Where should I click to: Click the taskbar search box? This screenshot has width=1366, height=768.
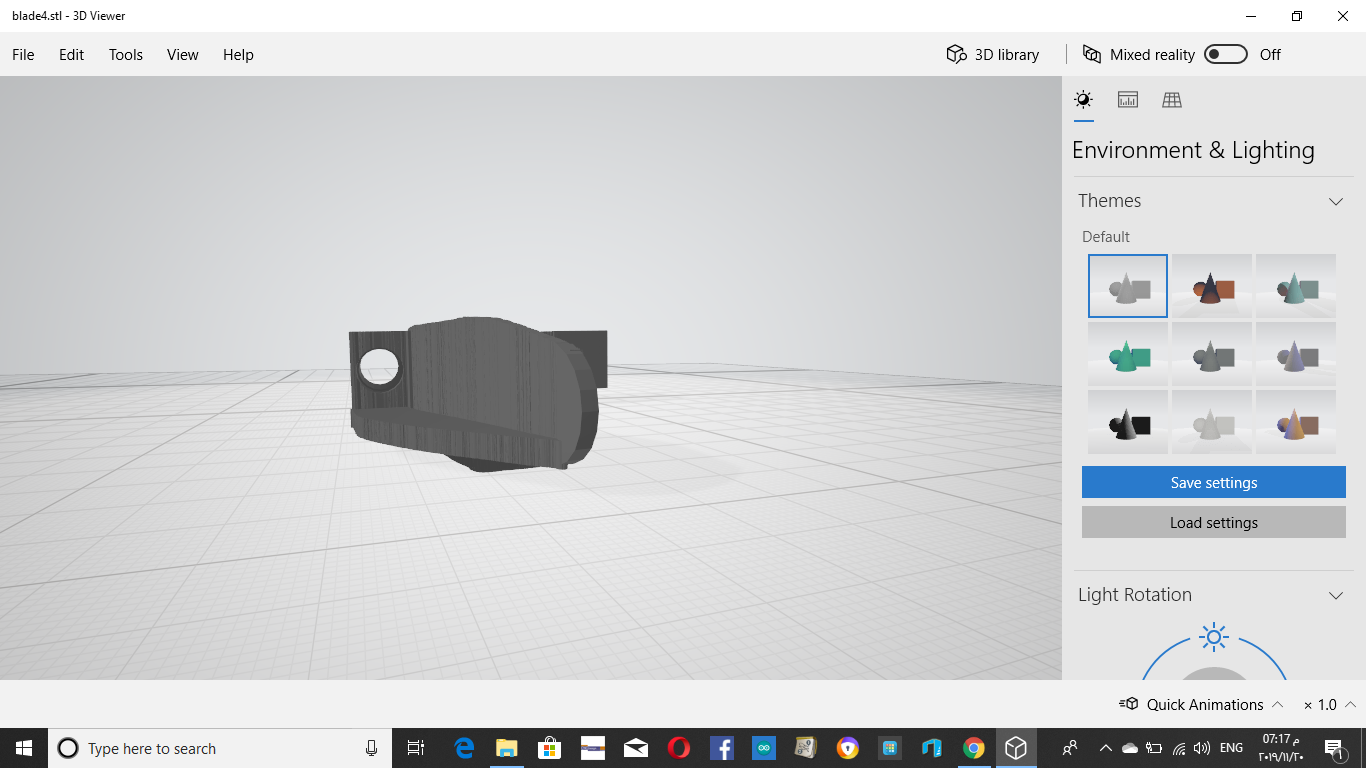[x=219, y=748]
